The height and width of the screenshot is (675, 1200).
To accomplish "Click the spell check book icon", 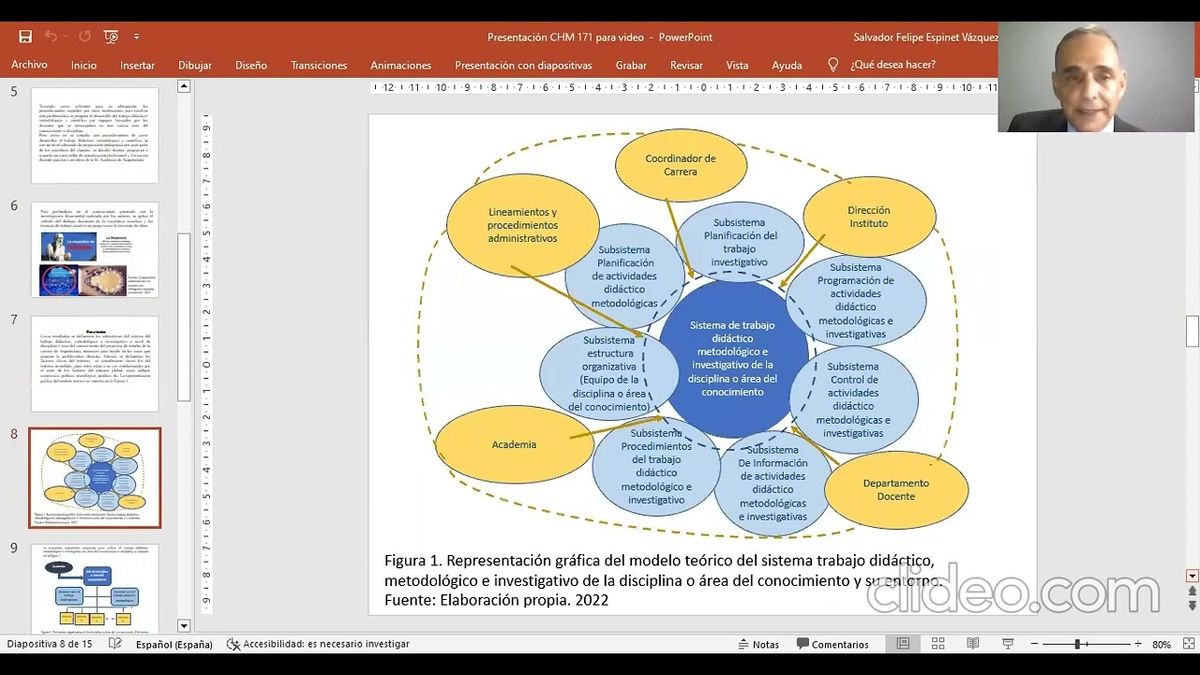I will pyautogui.click(x=114, y=645).
